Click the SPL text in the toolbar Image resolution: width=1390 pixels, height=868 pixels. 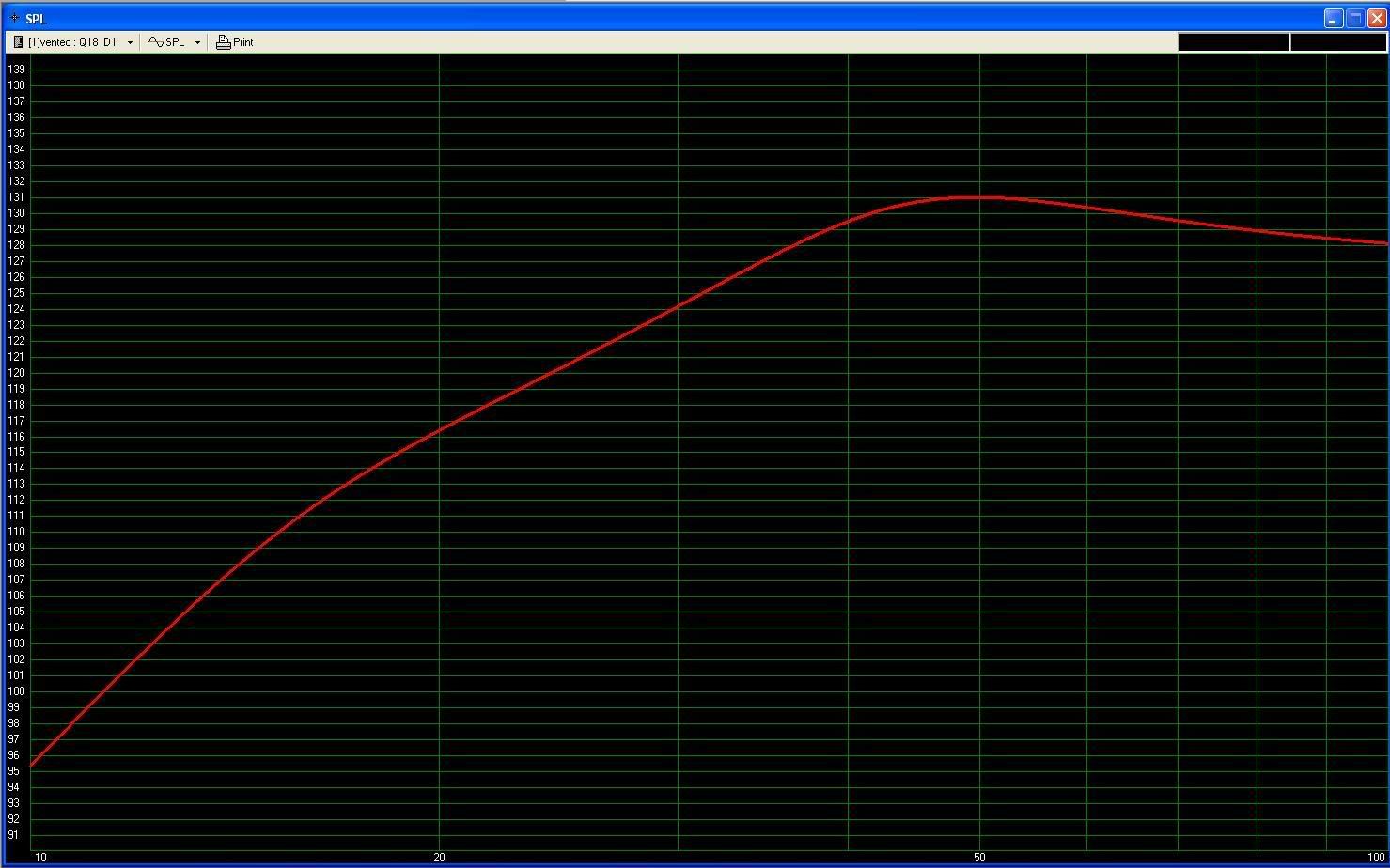[175, 42]
